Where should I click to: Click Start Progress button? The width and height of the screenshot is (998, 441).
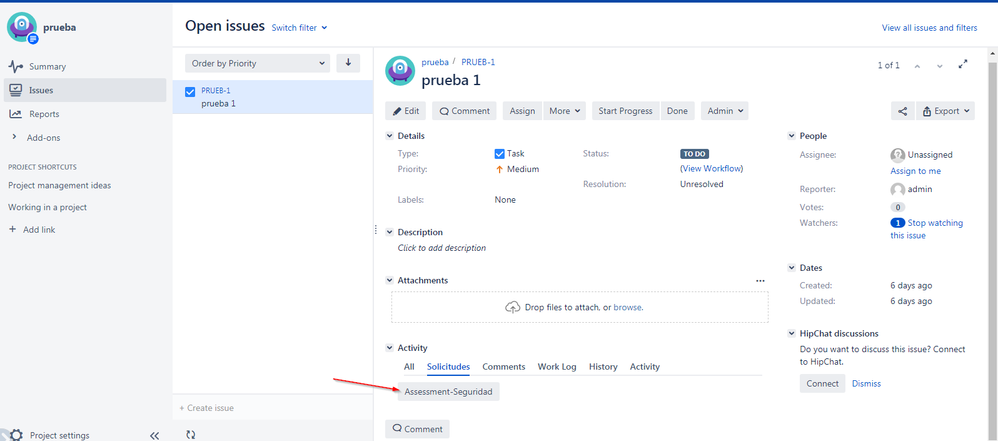(x=626, y=111)
